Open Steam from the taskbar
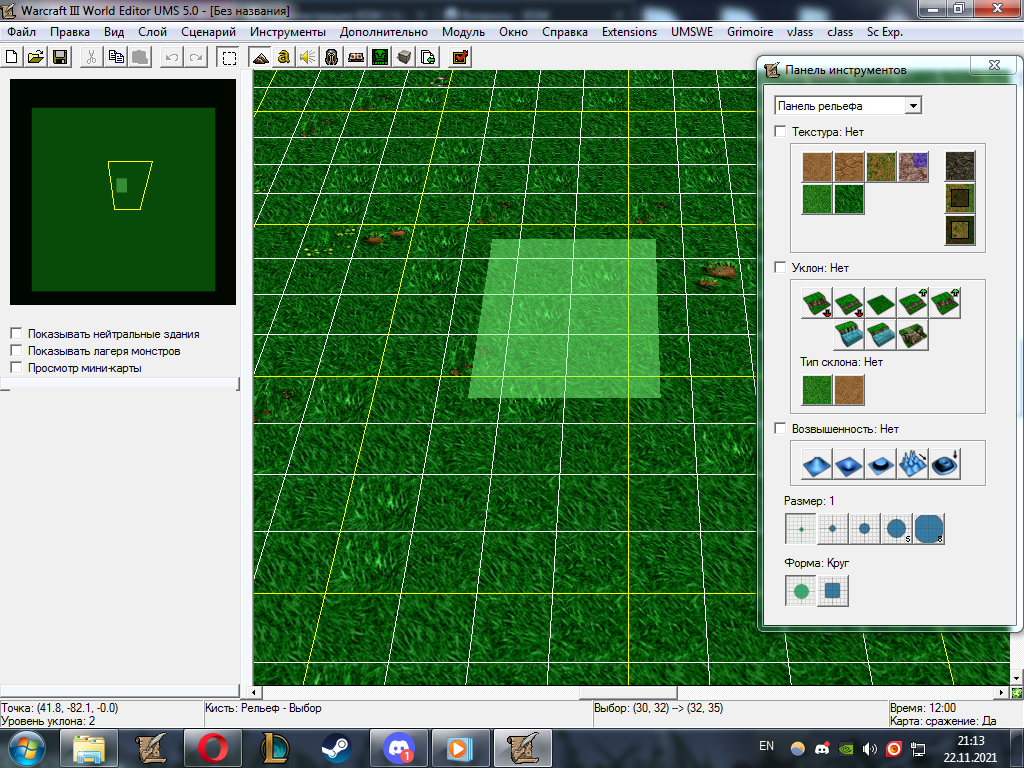Image resolution: width=1024 pixels, height=768 pixels. pos(336,748)
